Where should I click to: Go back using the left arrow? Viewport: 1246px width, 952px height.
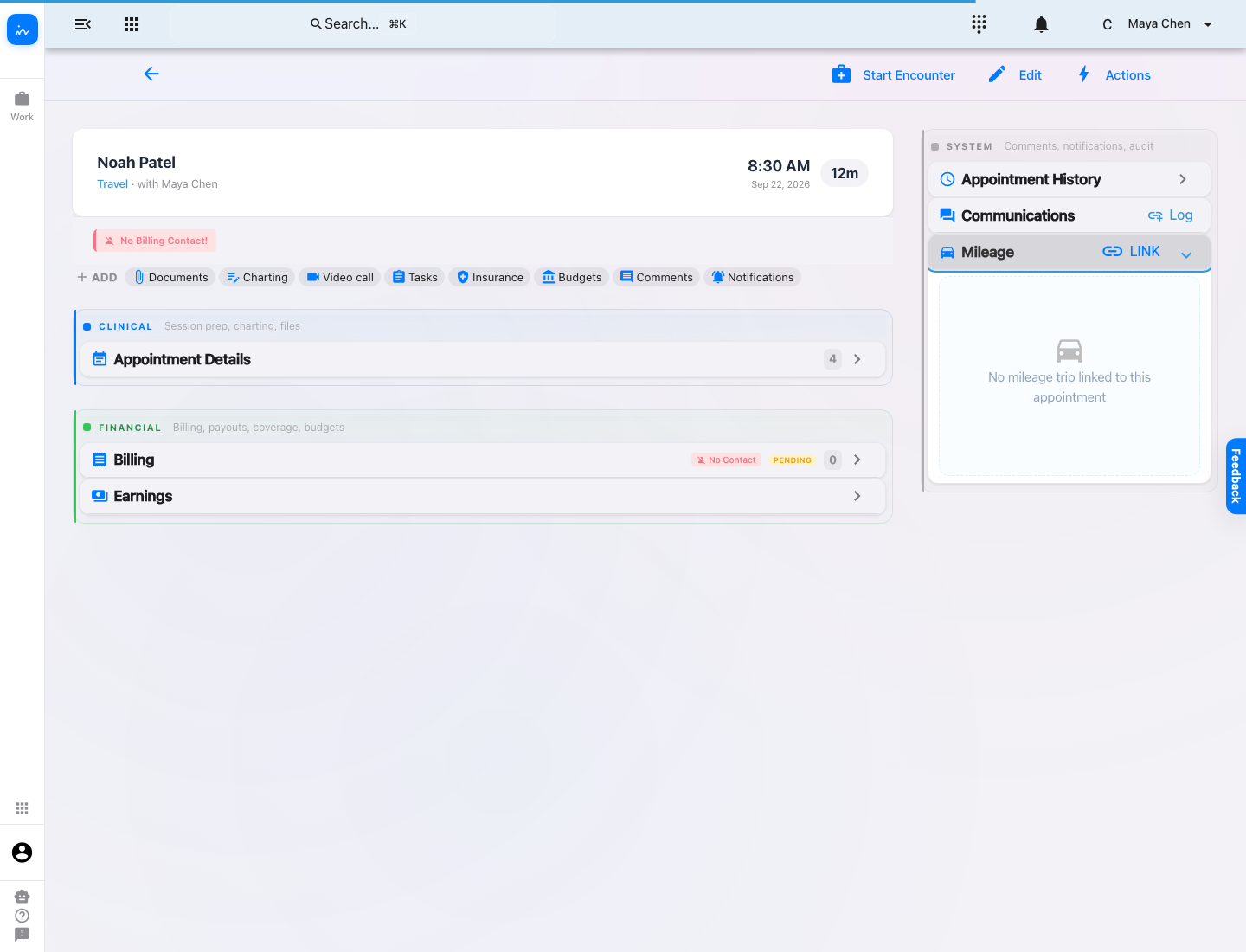tap(151, 74)
